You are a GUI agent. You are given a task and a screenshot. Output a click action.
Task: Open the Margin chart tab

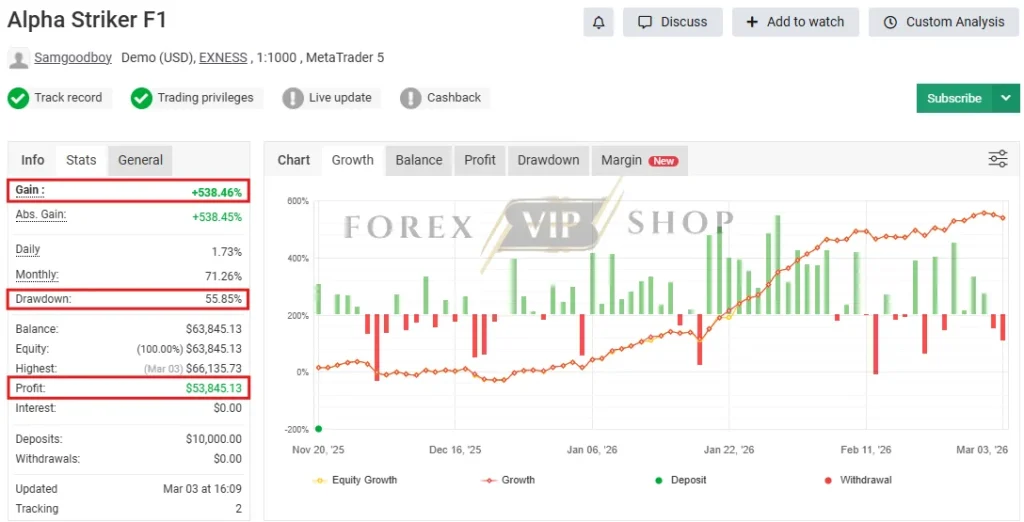[639, 160]
